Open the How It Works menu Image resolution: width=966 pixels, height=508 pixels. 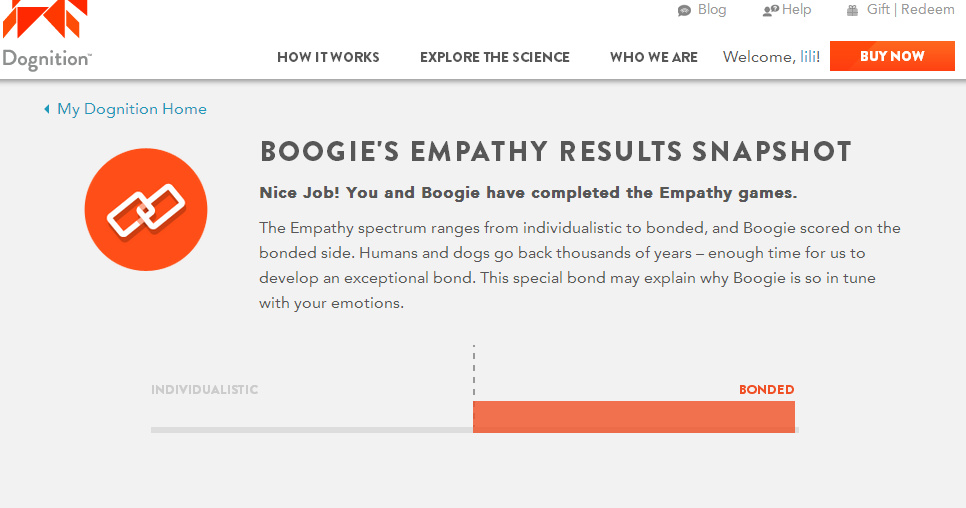click(328, 57)
